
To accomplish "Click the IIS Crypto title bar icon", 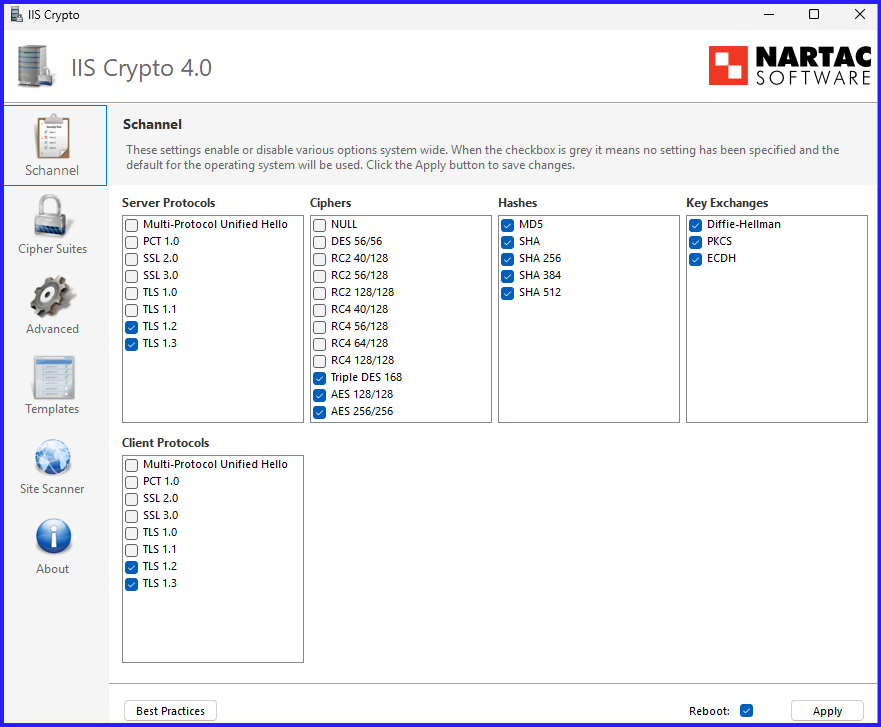I will (x=16, y=15).
